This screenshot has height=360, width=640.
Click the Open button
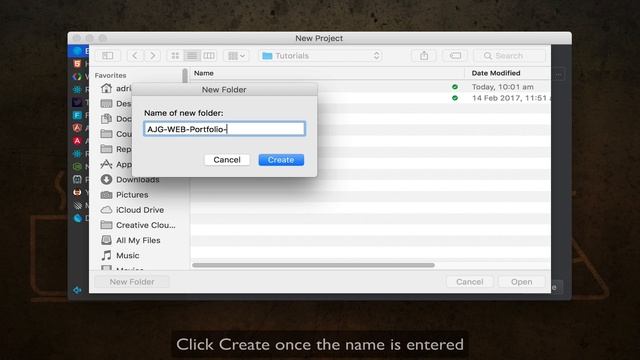pos(521,282)
